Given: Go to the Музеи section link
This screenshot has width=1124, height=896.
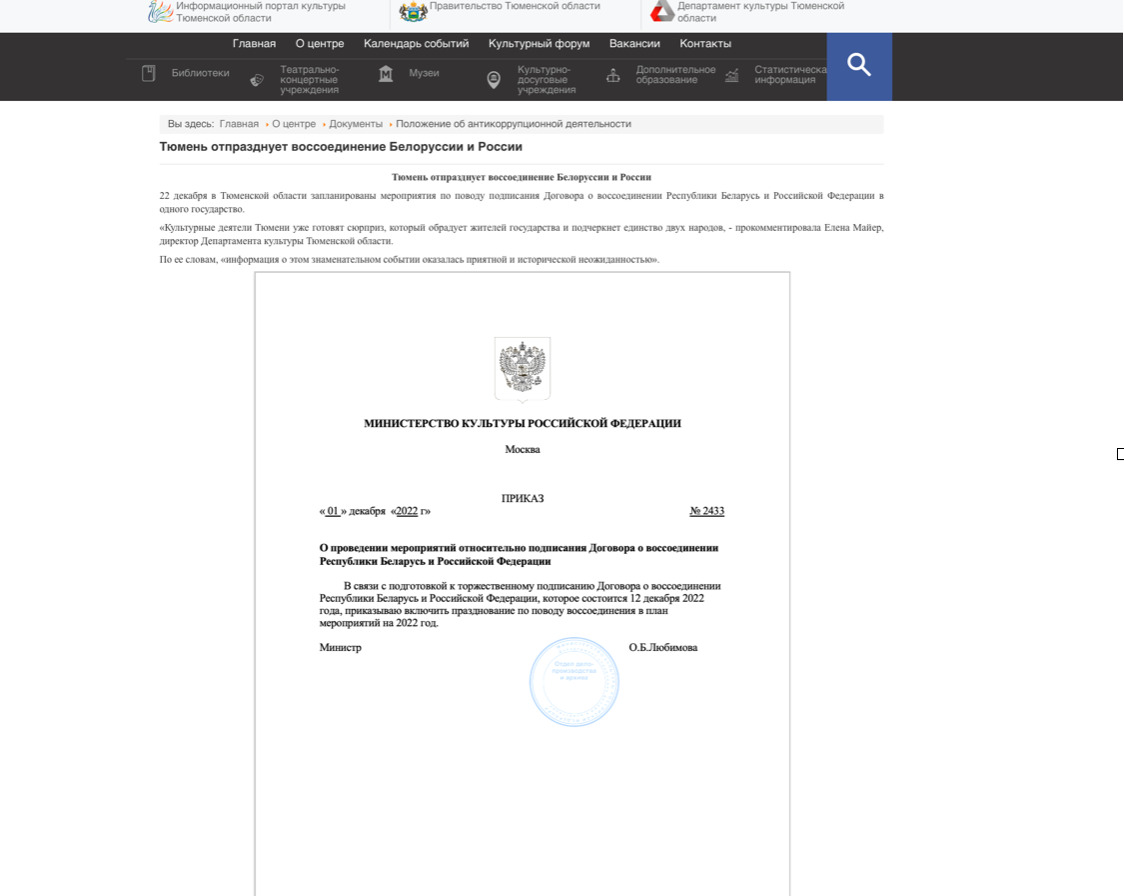Looking at the screenshot, I should pyautogui.click(x=424, y=73).
